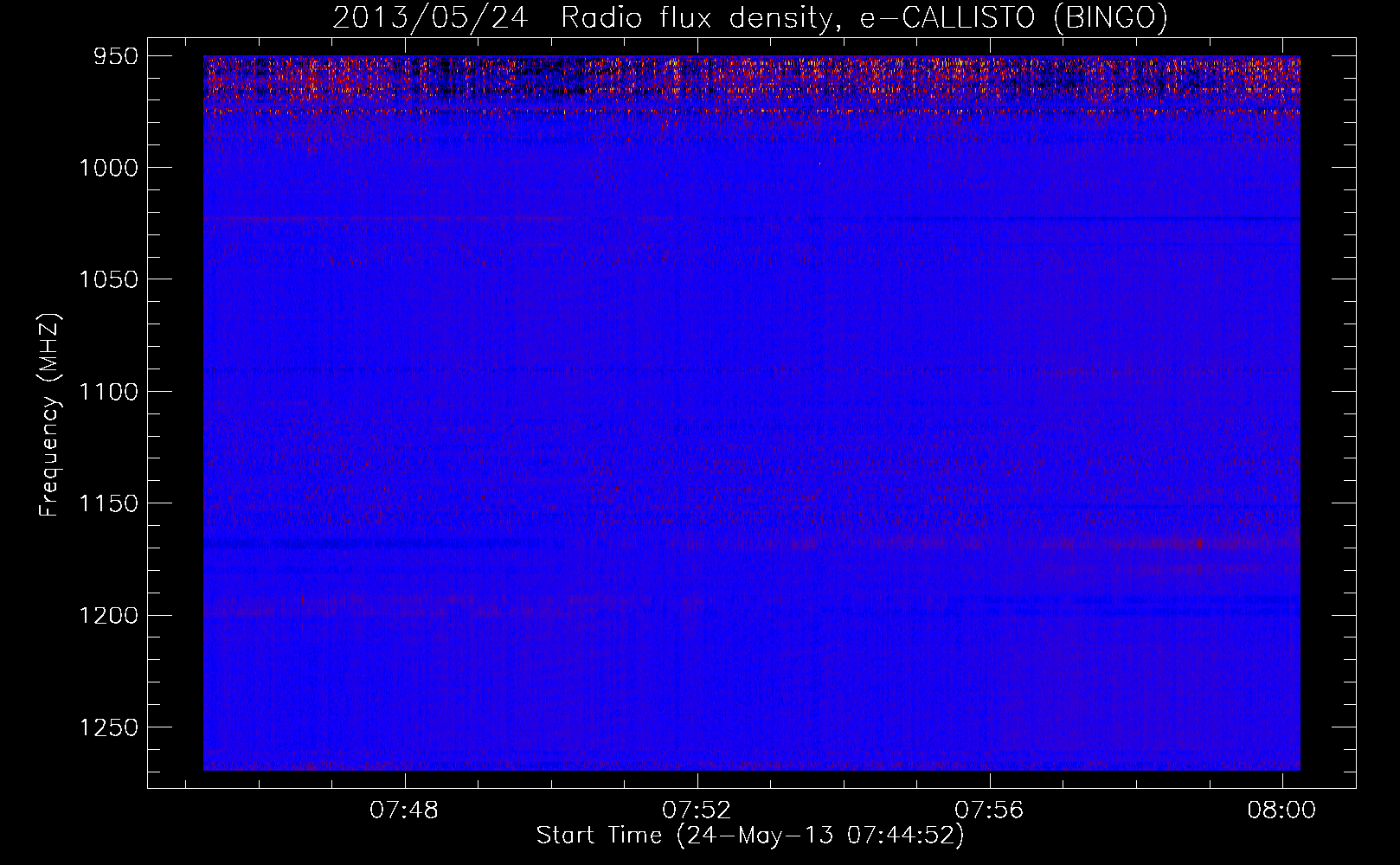Select the 1100 frequency axis label
The height and width of the screenshot is (865, 1400).
108,392
